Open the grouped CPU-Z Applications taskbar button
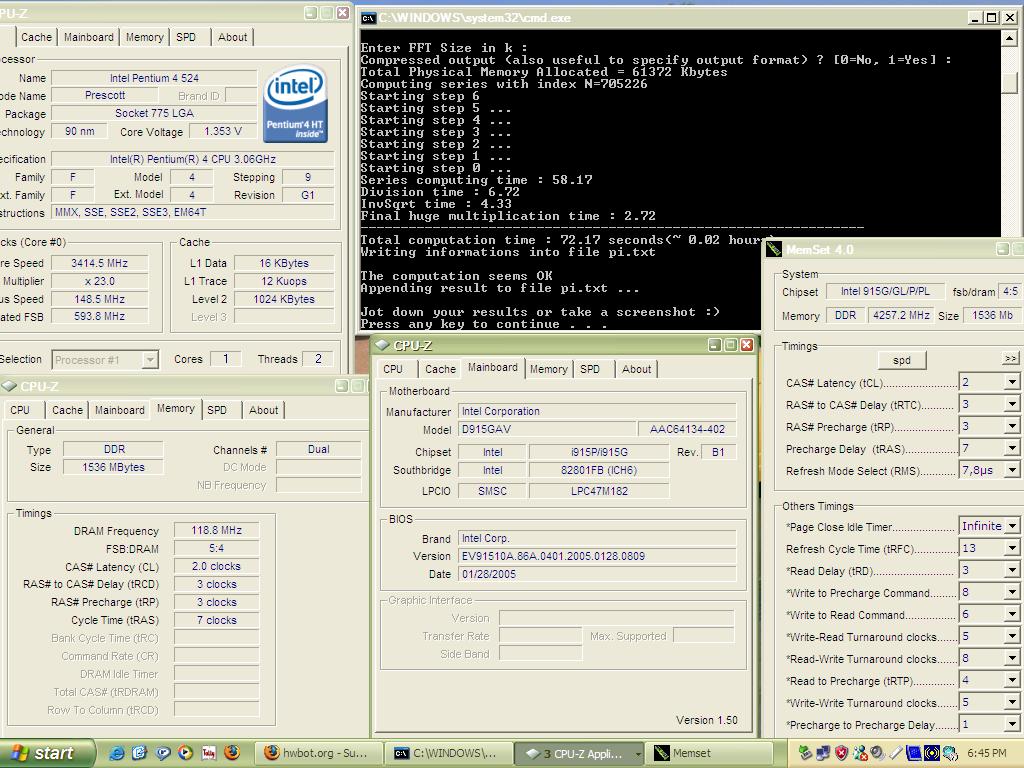The image size is (1024, 768). (x=579, y=753)
